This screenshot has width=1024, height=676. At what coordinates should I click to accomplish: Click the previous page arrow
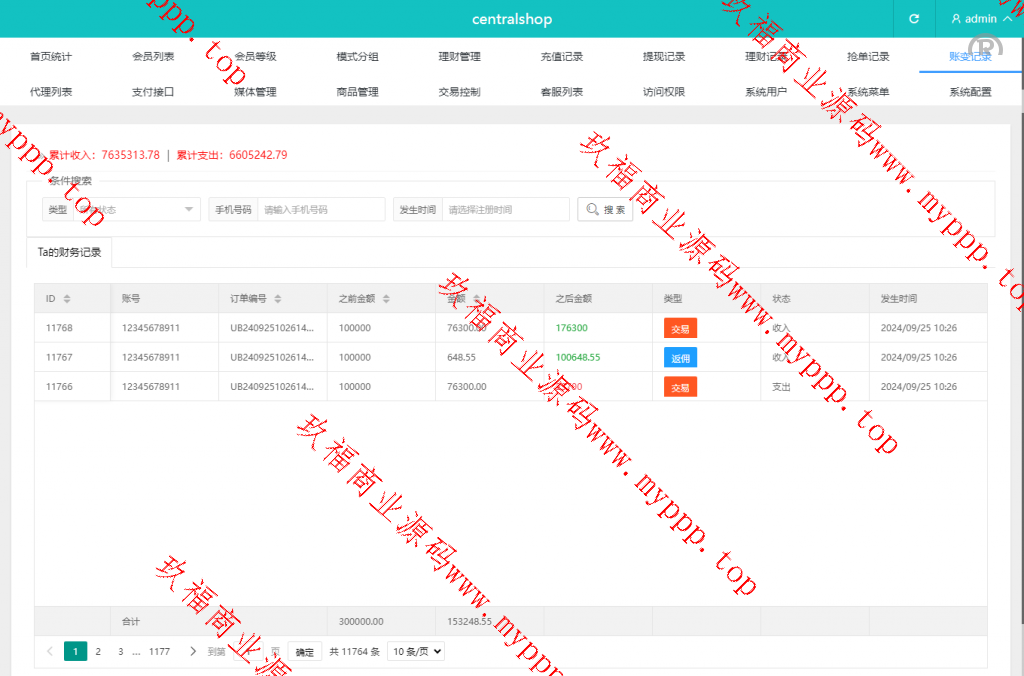pos(50,652)
